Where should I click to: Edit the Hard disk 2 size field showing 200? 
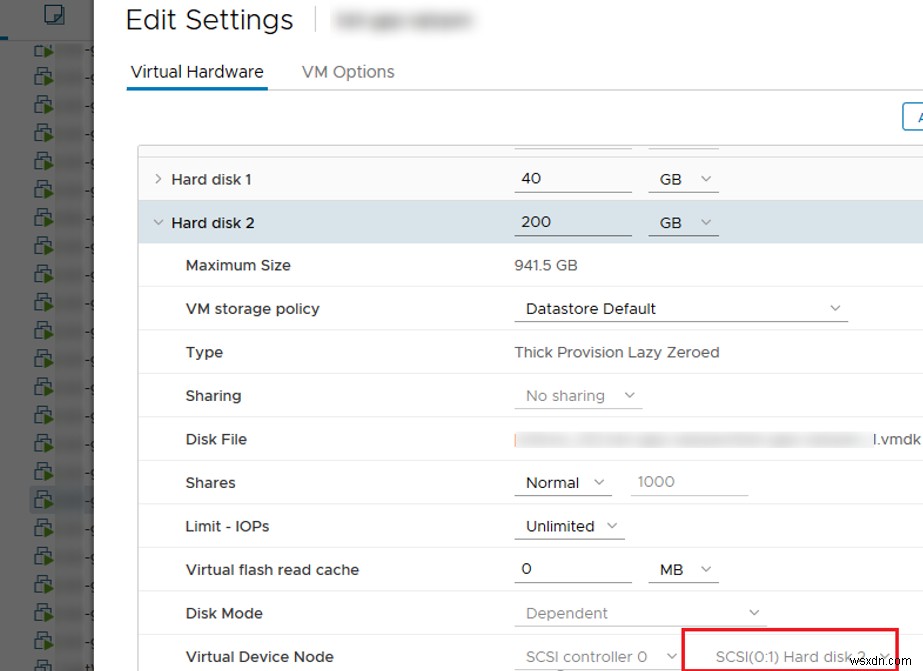(572, 220)
